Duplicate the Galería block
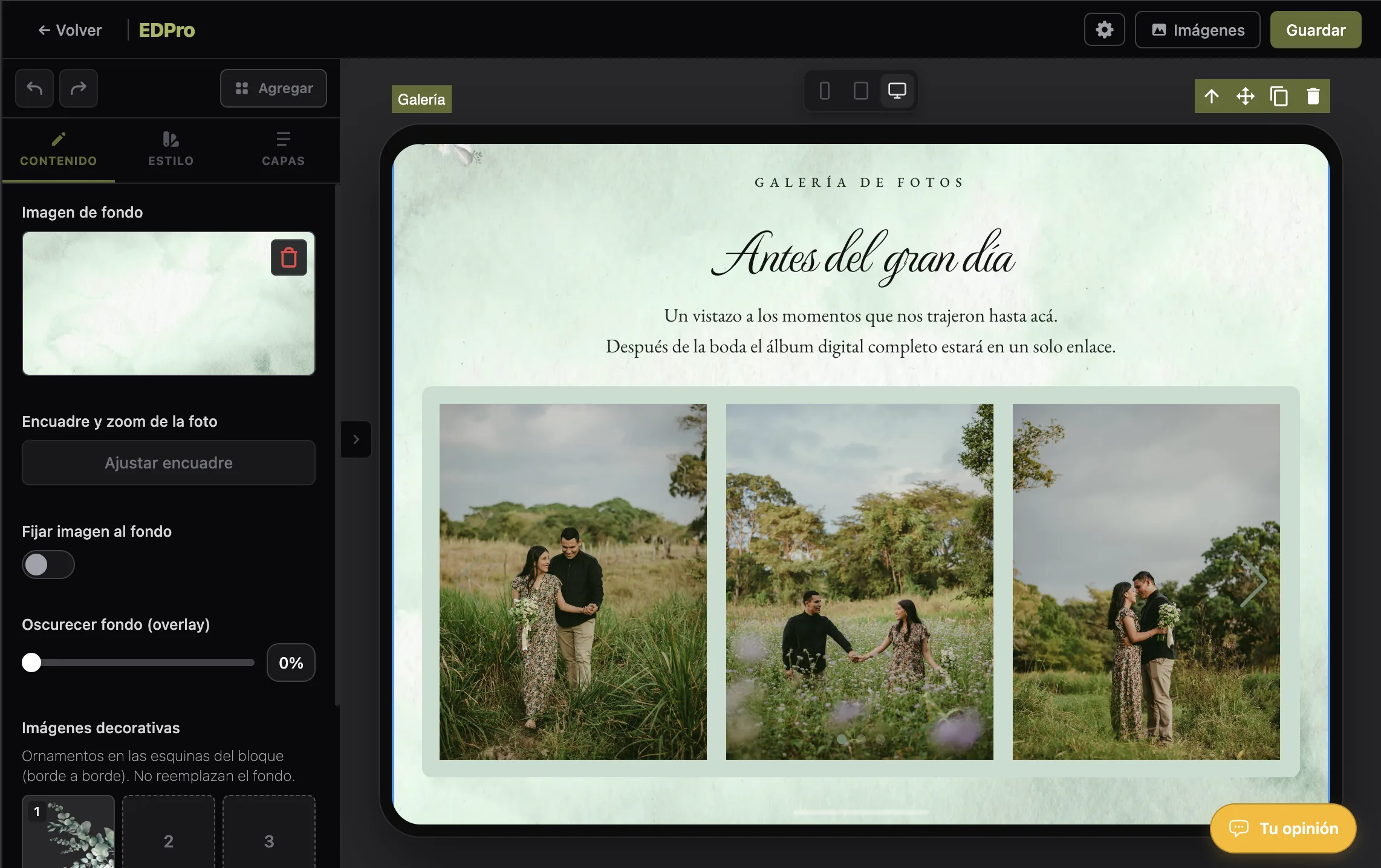 pos(1279,96)
